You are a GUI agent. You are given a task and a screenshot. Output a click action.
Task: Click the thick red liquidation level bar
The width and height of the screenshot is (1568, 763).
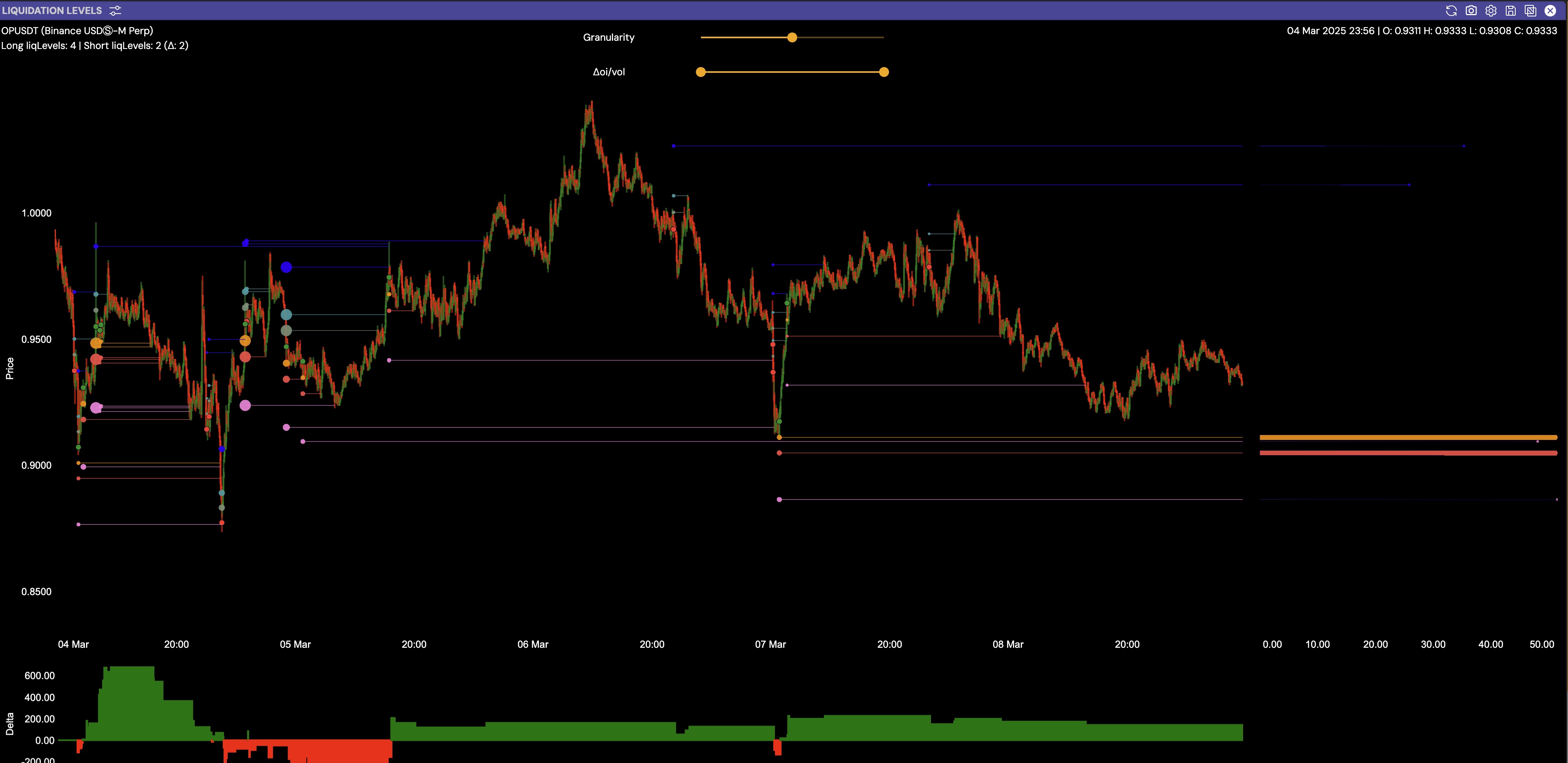(x=1406, y=453)
